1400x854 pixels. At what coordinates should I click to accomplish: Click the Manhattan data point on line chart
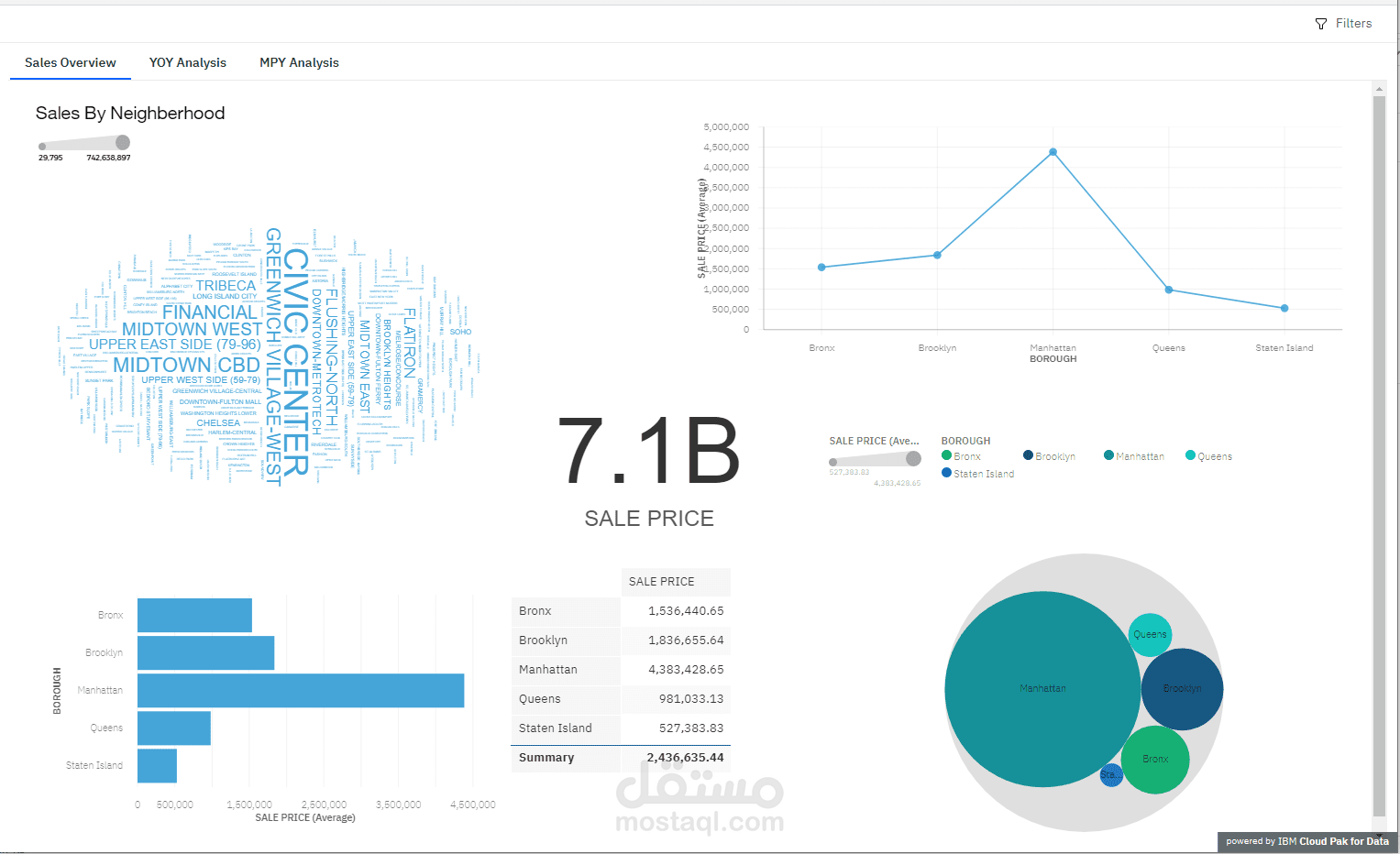point(1053,151)
